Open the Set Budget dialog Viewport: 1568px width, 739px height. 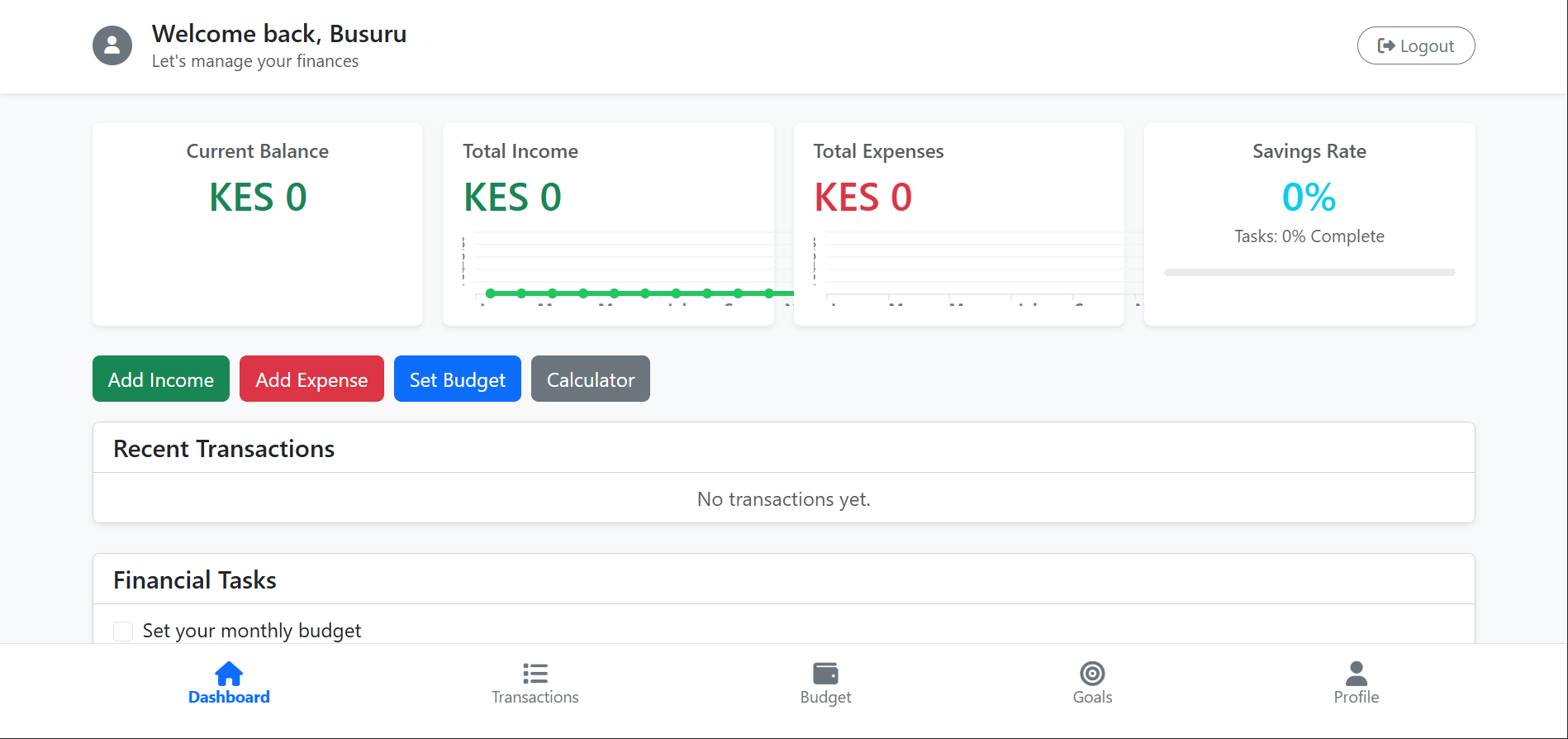(457, 379)
